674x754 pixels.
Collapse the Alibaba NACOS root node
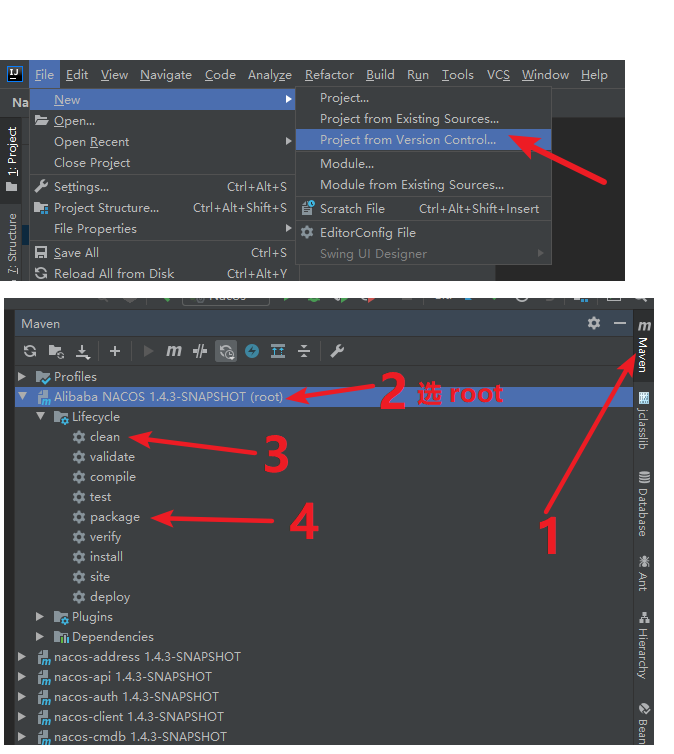[x=22, y=396]
